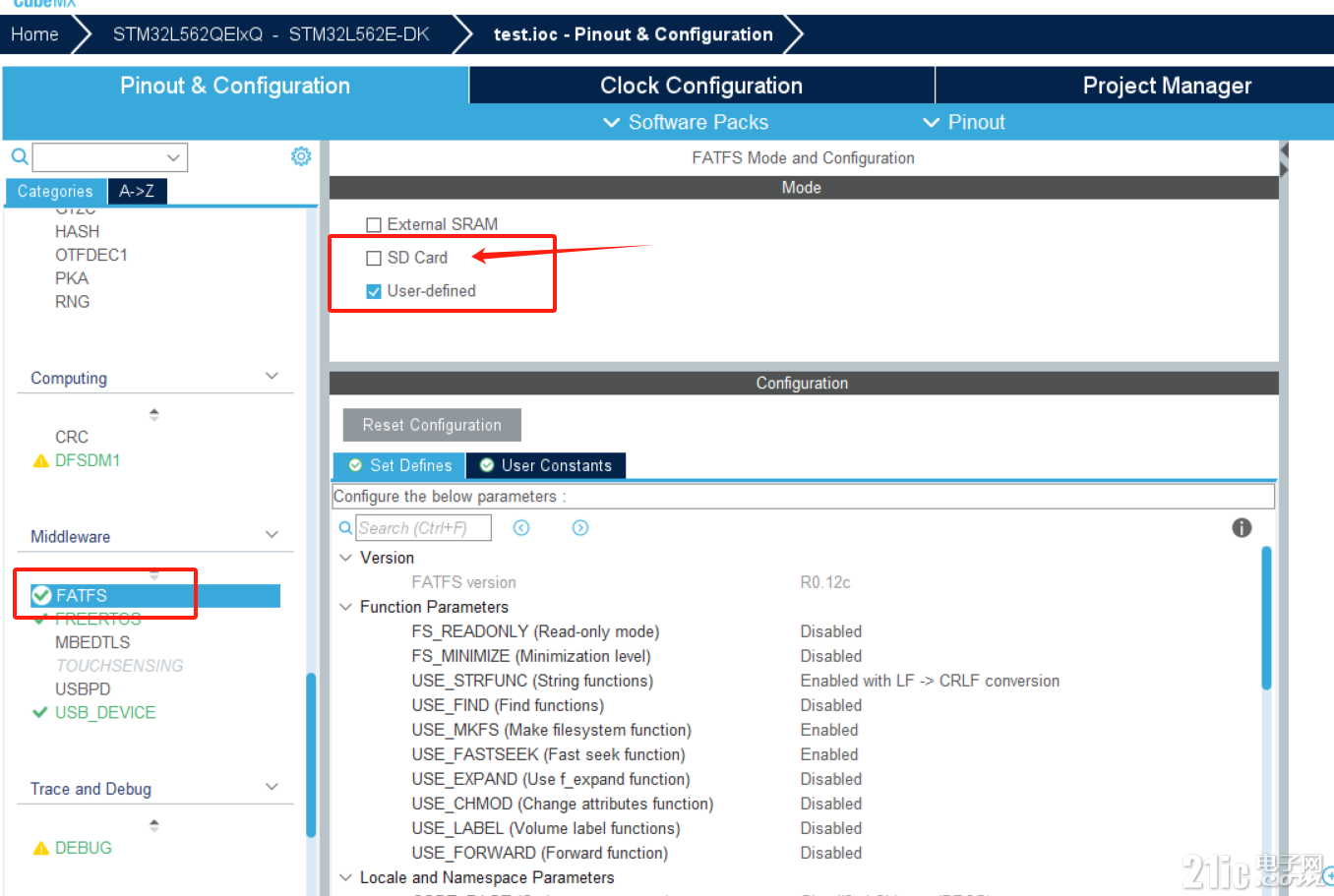
Task: Click the FATFS green check icon
Action: click(41, 595)
